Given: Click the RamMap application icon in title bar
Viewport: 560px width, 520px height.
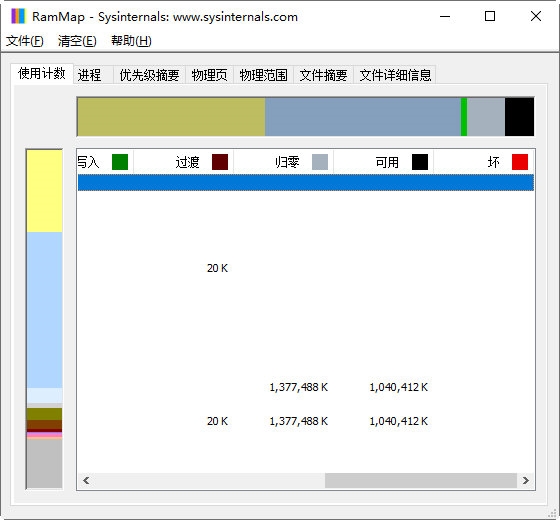Looking at the screenshot, I should click(x=18, y=16).
